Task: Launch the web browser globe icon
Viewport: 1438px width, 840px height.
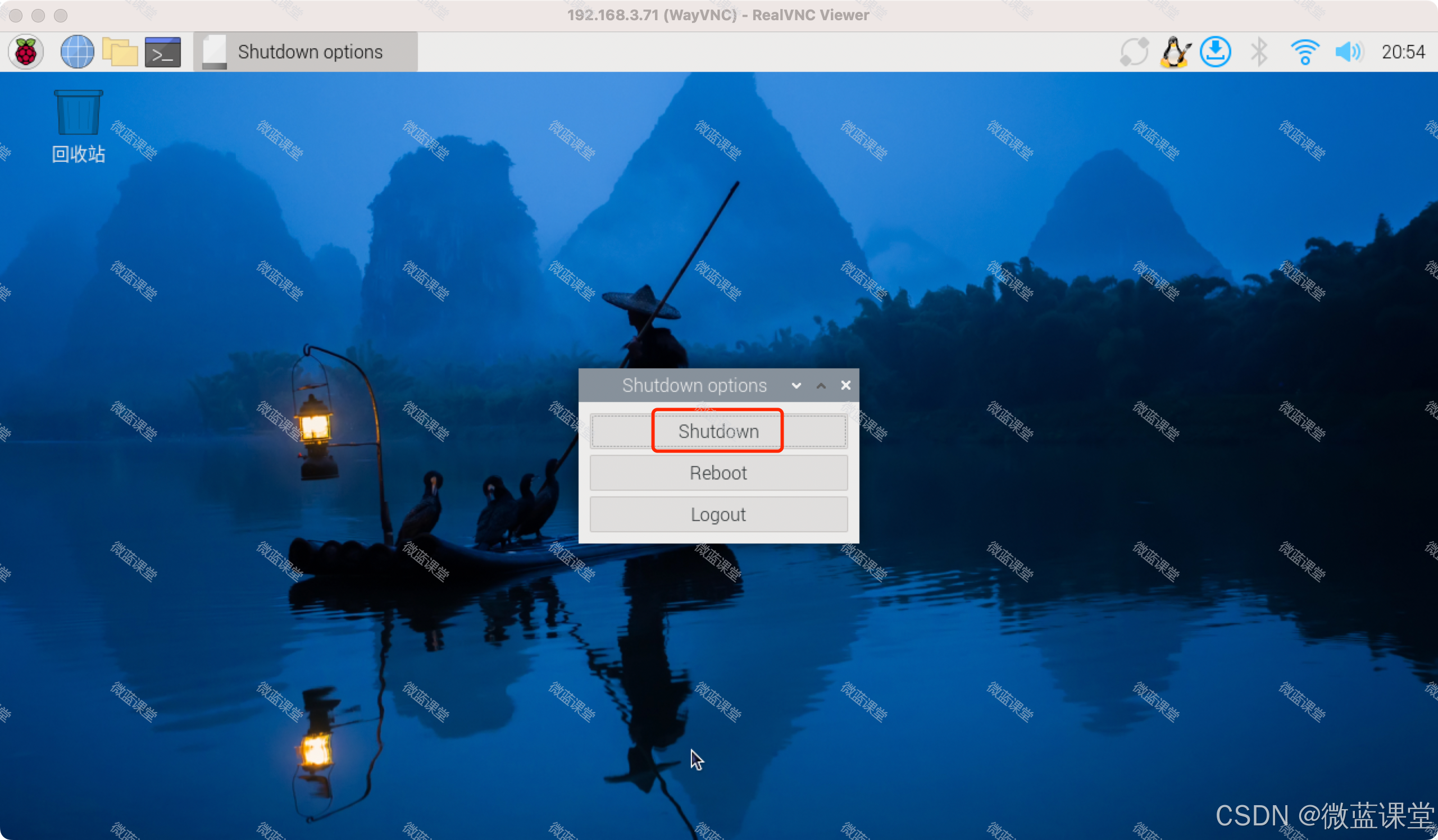Action: [x=77, y=52]
